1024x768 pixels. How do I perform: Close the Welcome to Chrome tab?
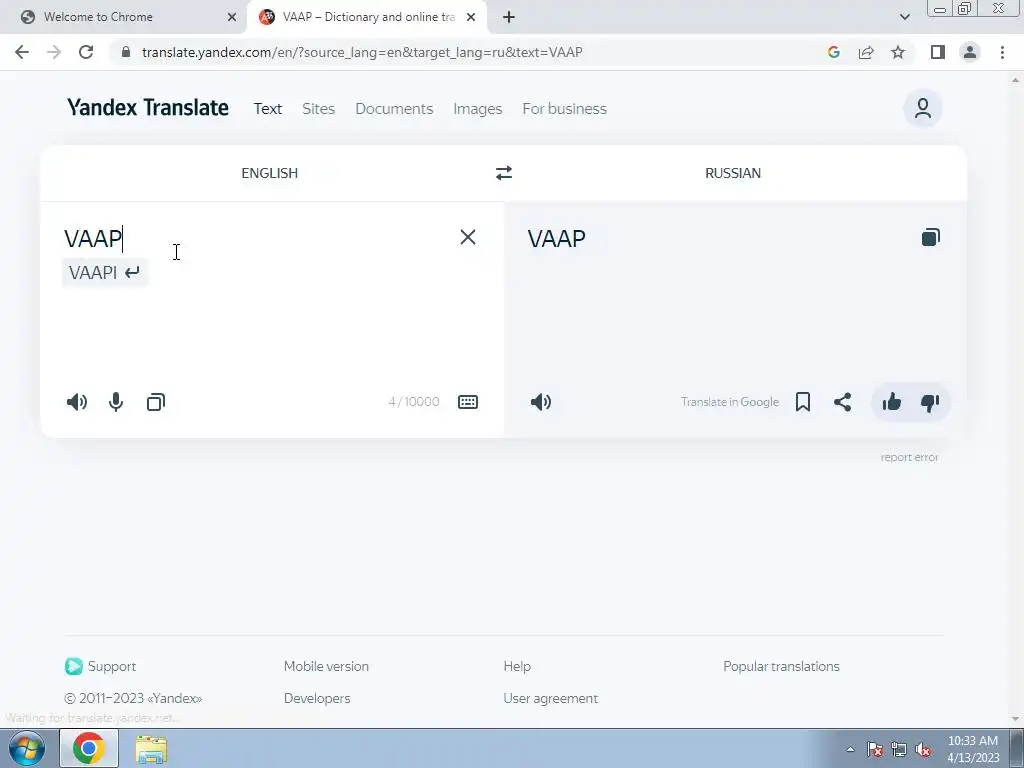pyautogui.click(x=232, y=17)
